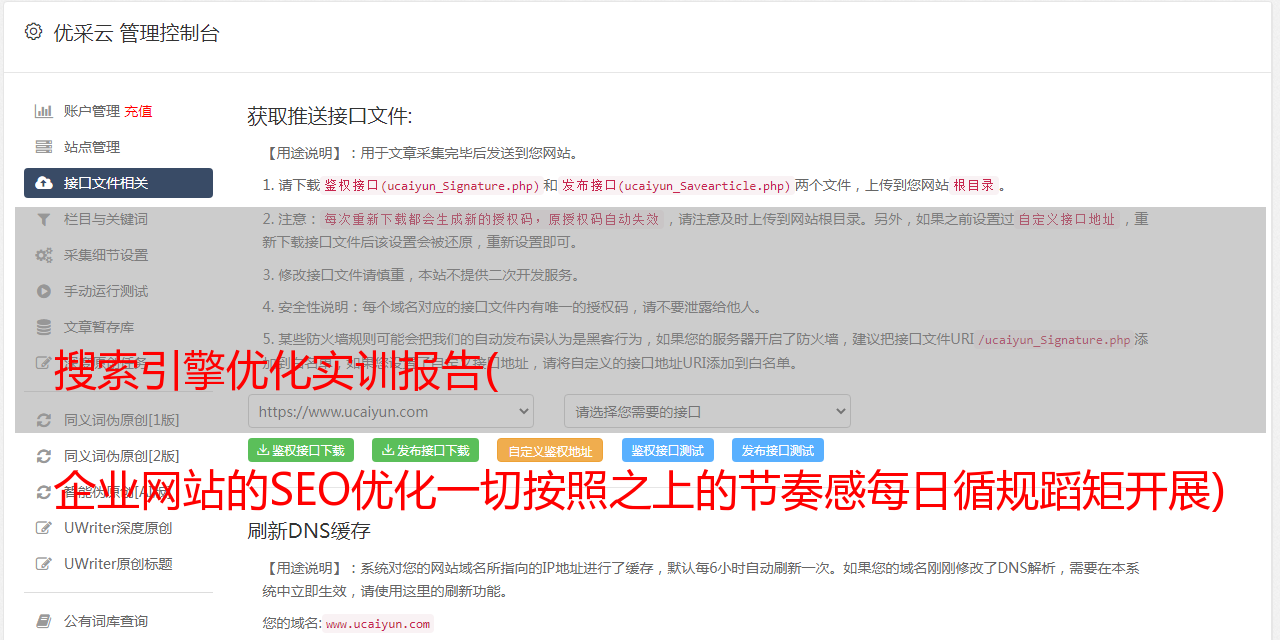
Task: Click the bar chart icon for 账户管理
Action: (x=44, y=111)
